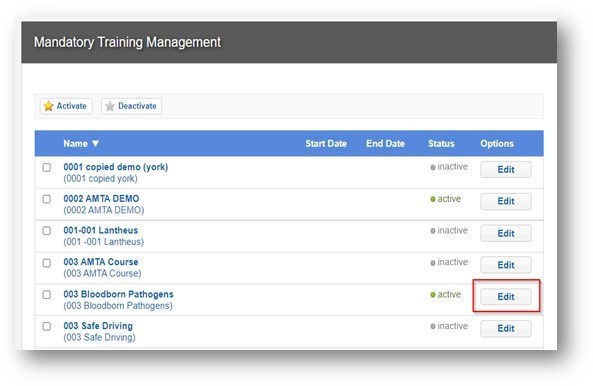Check the 003 Safe Driving checkbox
Image resolution: width=593 pixels, height=386 pixels.
[x=47, y=326]
